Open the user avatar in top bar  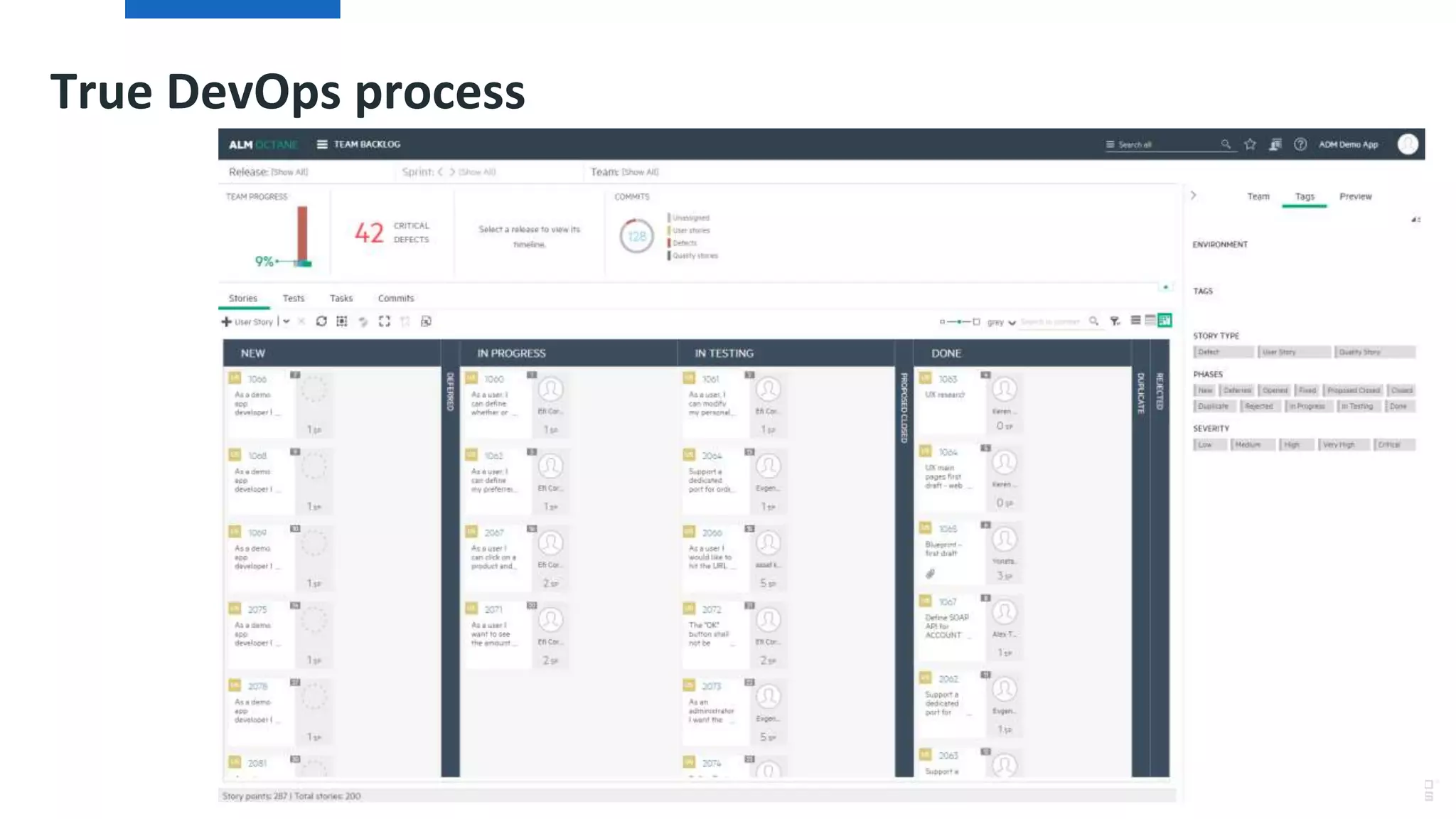pyautogui.click(x=1408, y=144)
